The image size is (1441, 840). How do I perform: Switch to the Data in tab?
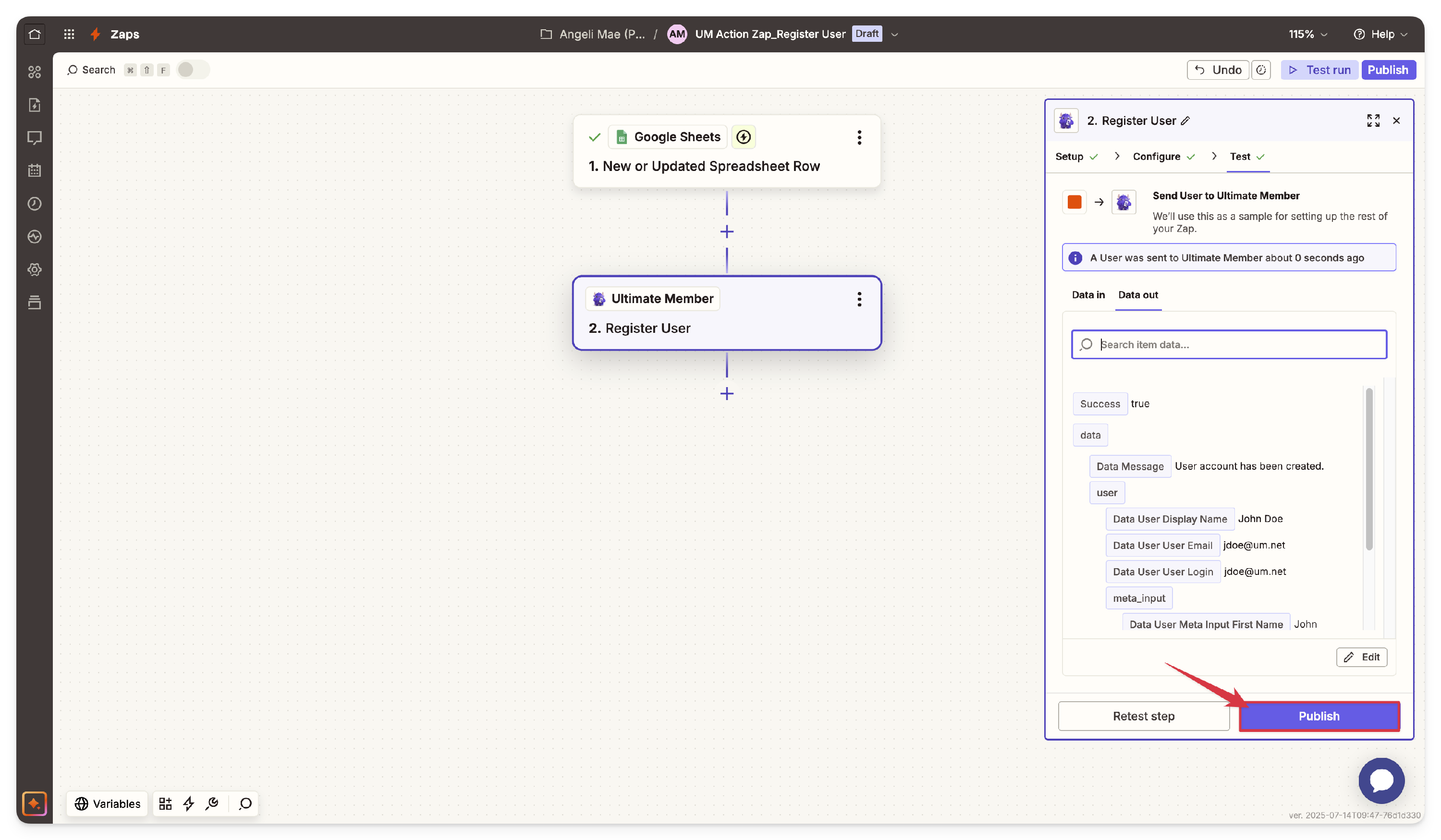point(1088,295)
